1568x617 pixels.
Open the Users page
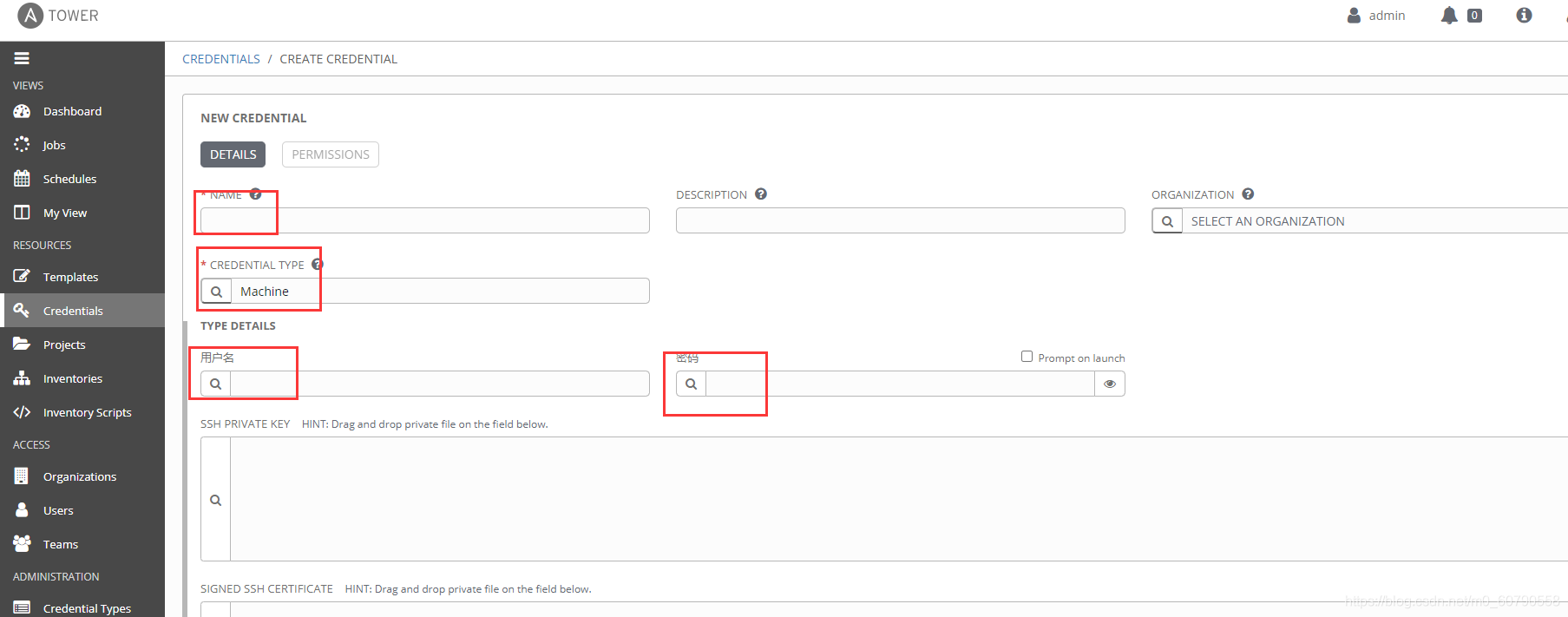point(58,510)
